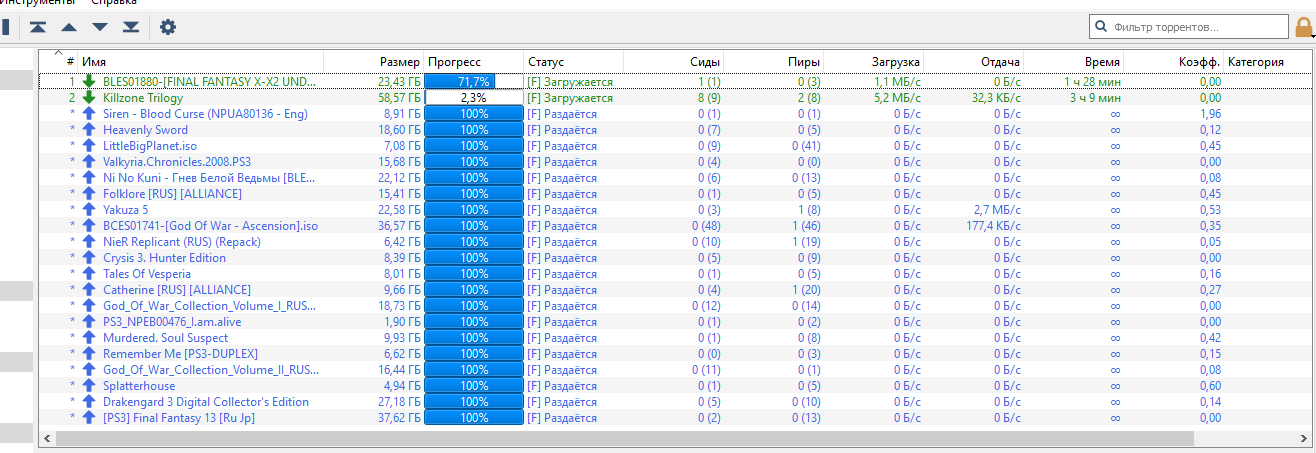
Task: Click the move up in queue arrow
Action: (69, 27)
